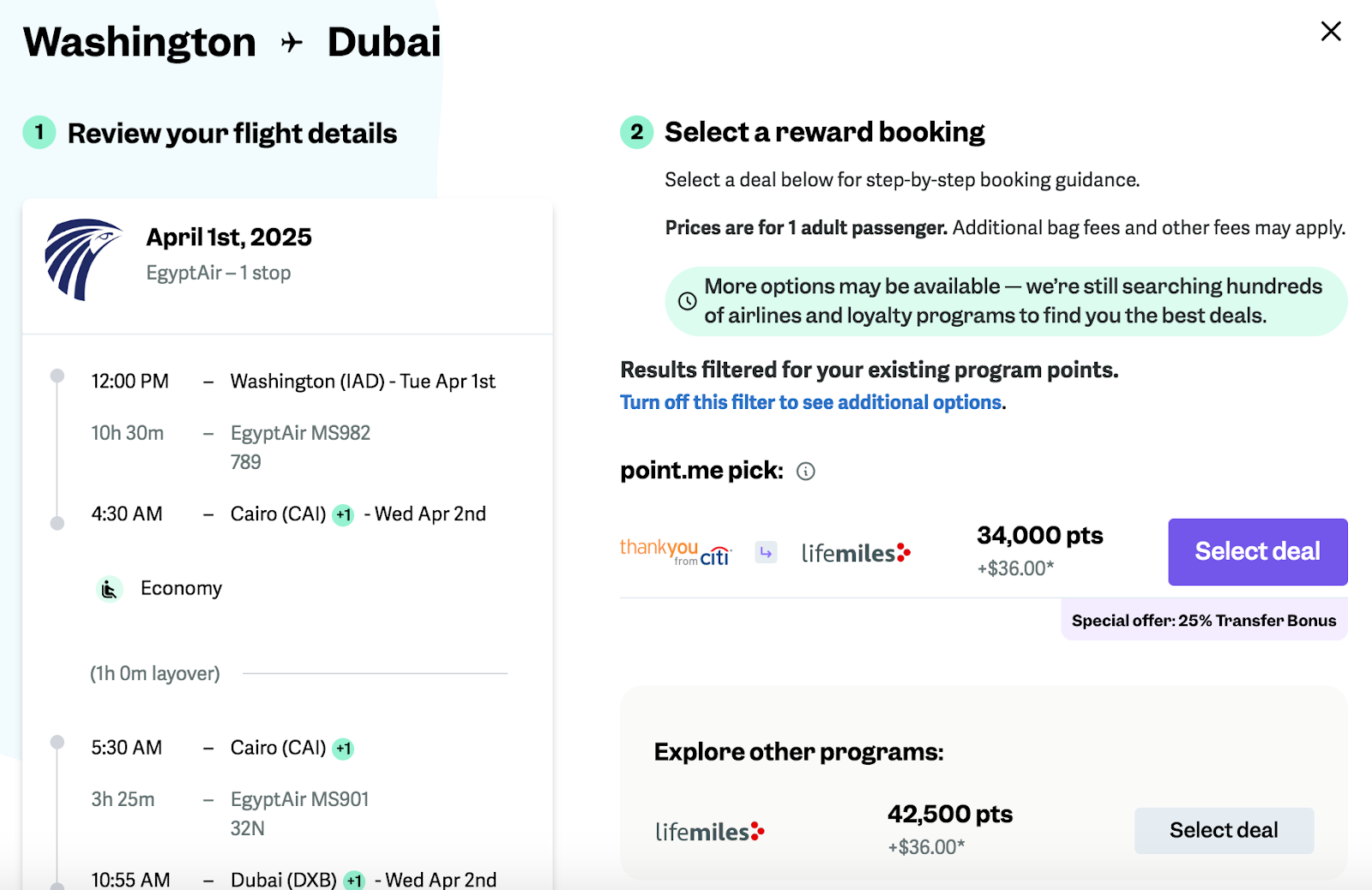Click the 25% Transfer Bonus special offer badge
The width and height of the screenshot is (1372, 890).
point(1204,621)
